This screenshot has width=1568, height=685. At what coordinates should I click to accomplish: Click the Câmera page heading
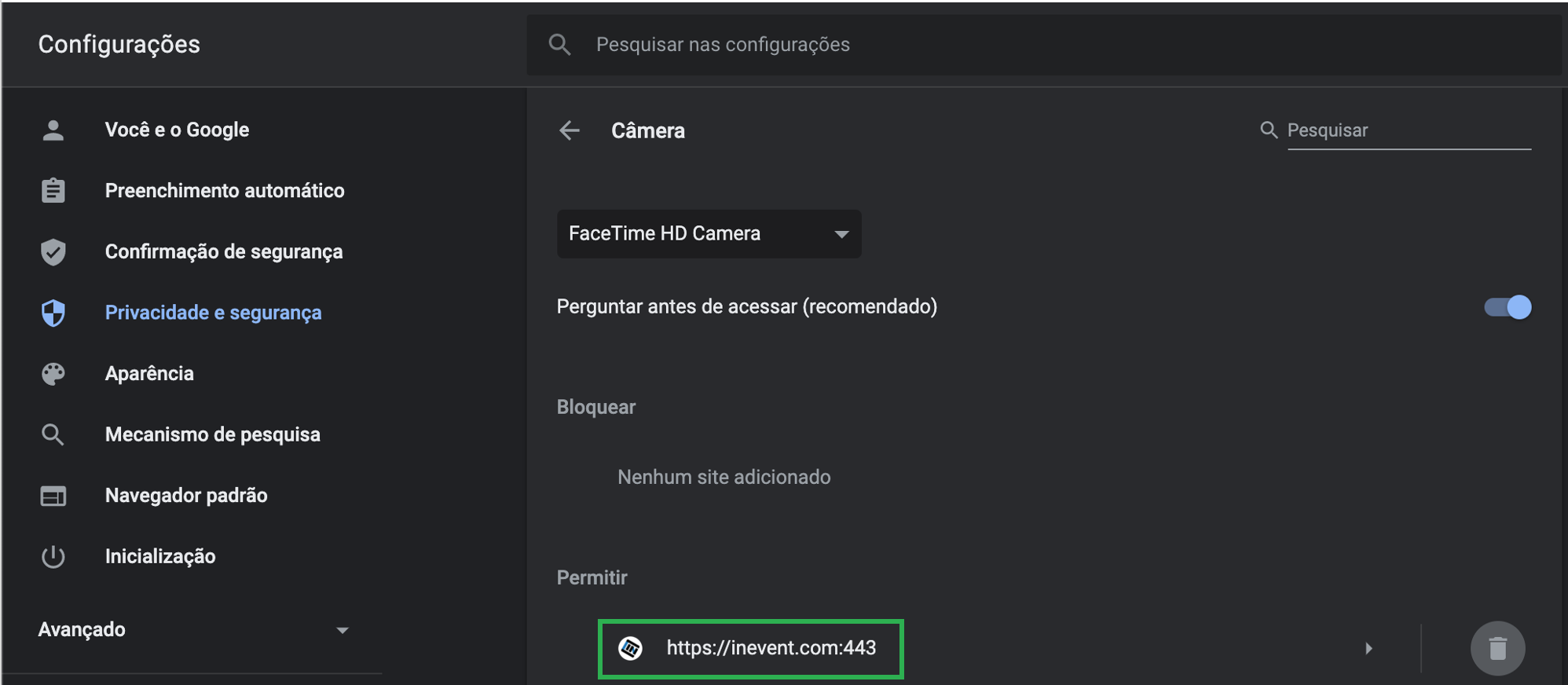click(648, 130)
